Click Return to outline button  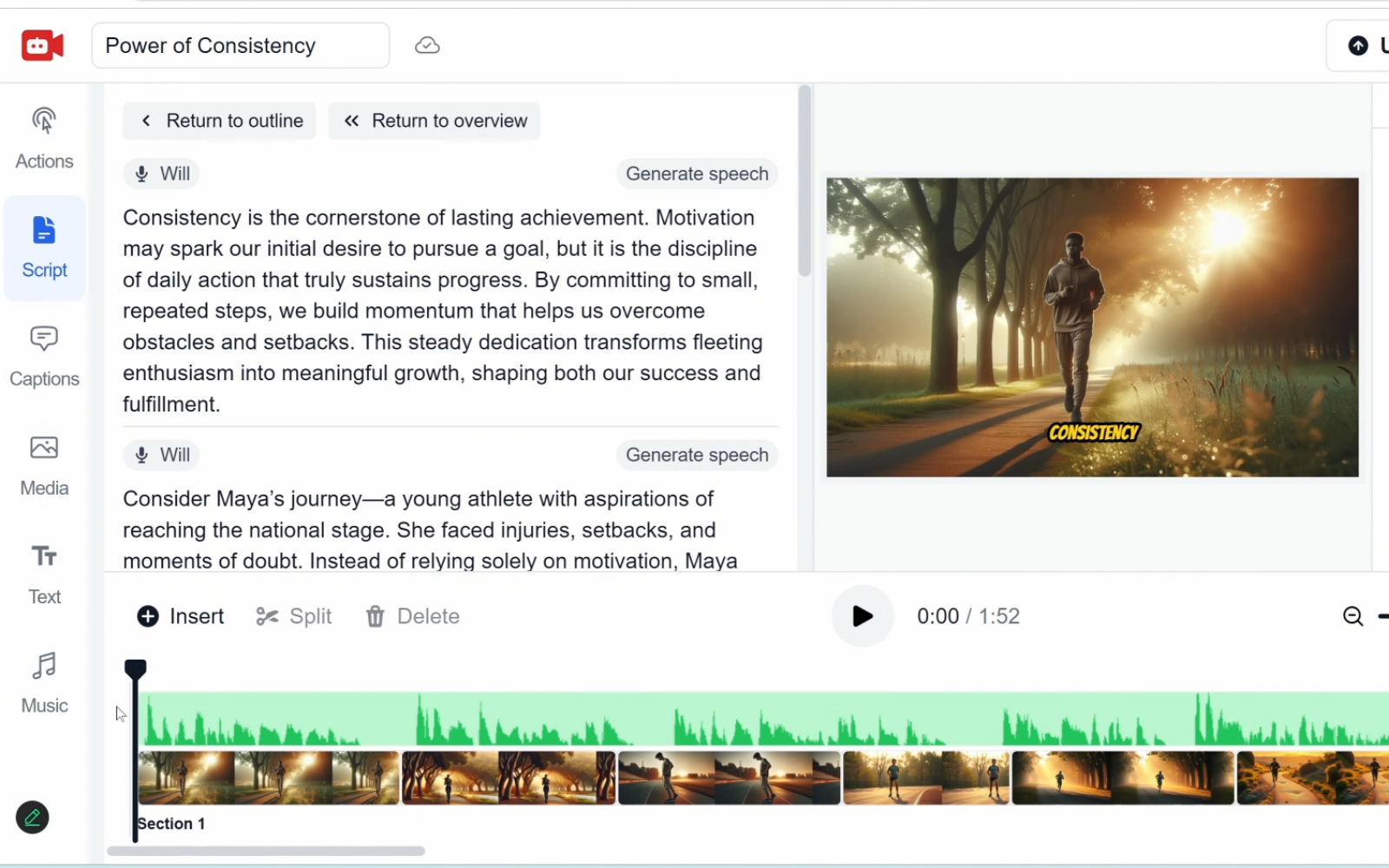tap(220, 121)
